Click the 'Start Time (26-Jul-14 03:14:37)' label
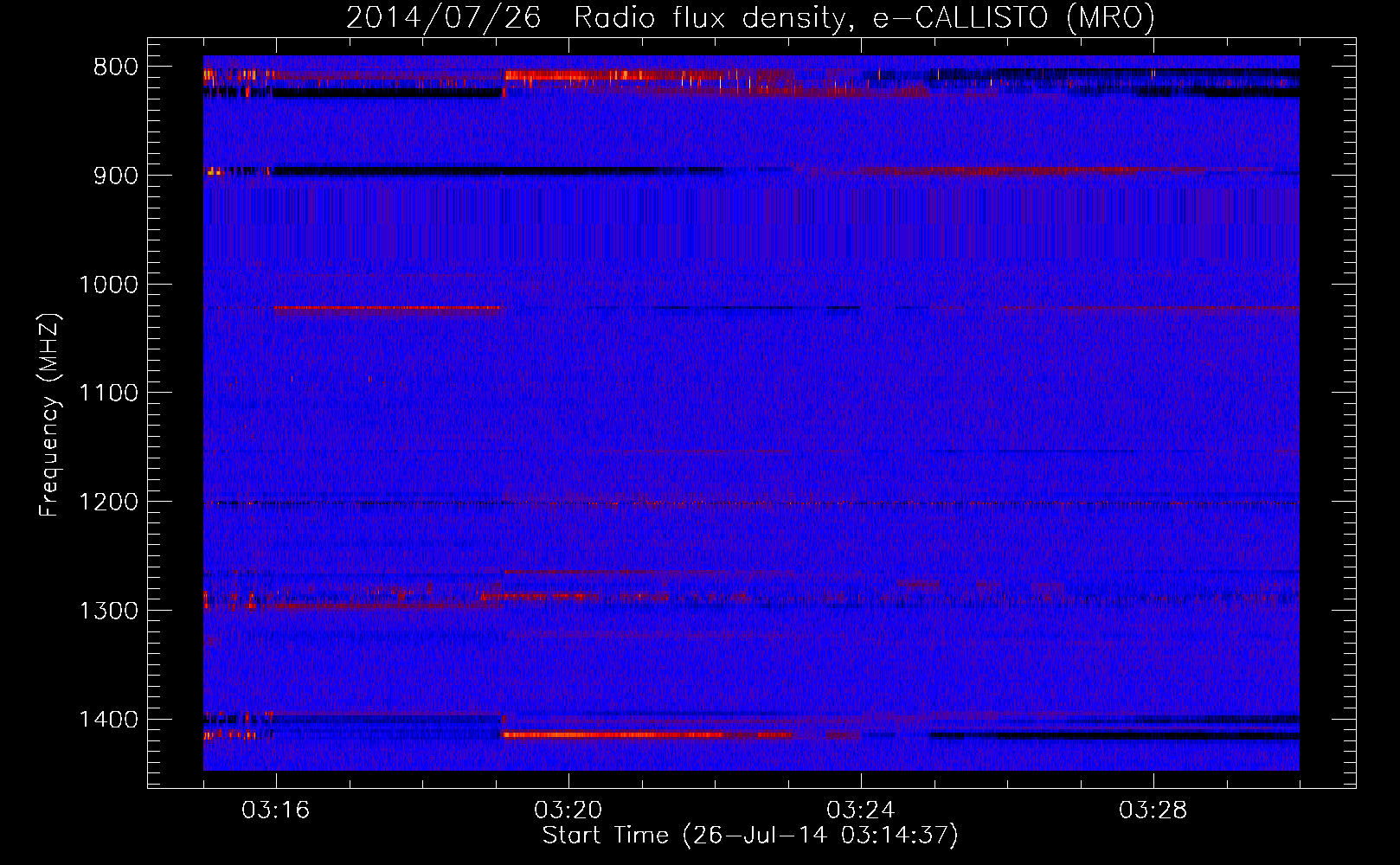Viewport: 1400px width, 865px height. click(750, 836)
